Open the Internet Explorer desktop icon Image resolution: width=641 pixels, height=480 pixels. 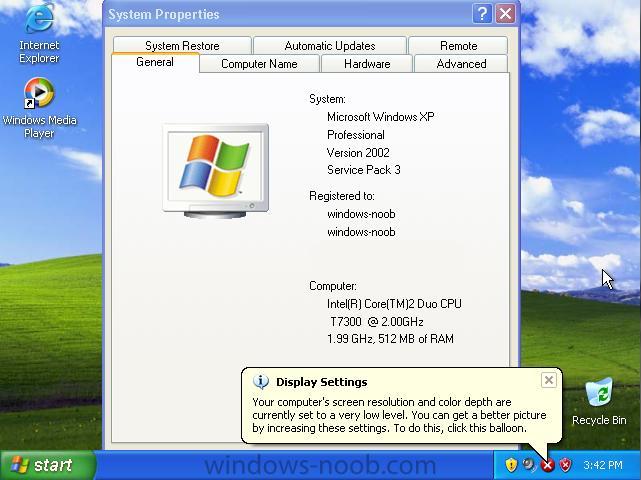click(39, 33)
